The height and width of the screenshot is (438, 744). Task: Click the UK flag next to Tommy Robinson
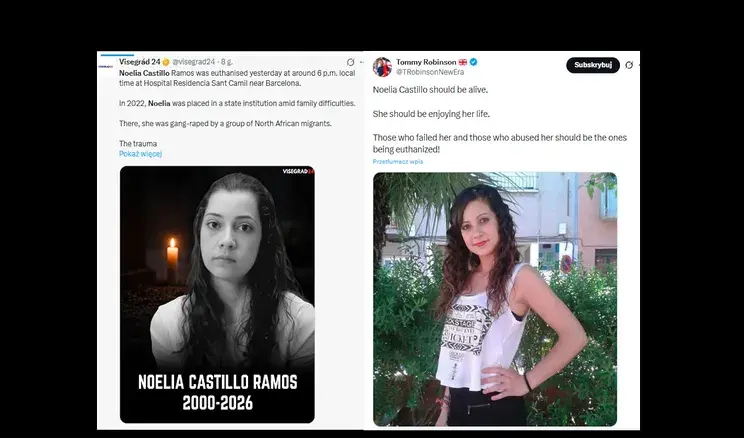pyautogui.click(x=463, y=62)
